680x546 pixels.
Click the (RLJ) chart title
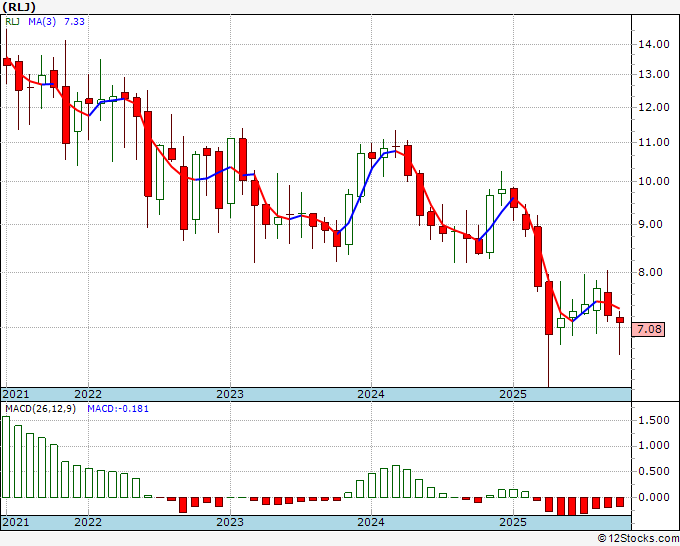tap(19, 7)
